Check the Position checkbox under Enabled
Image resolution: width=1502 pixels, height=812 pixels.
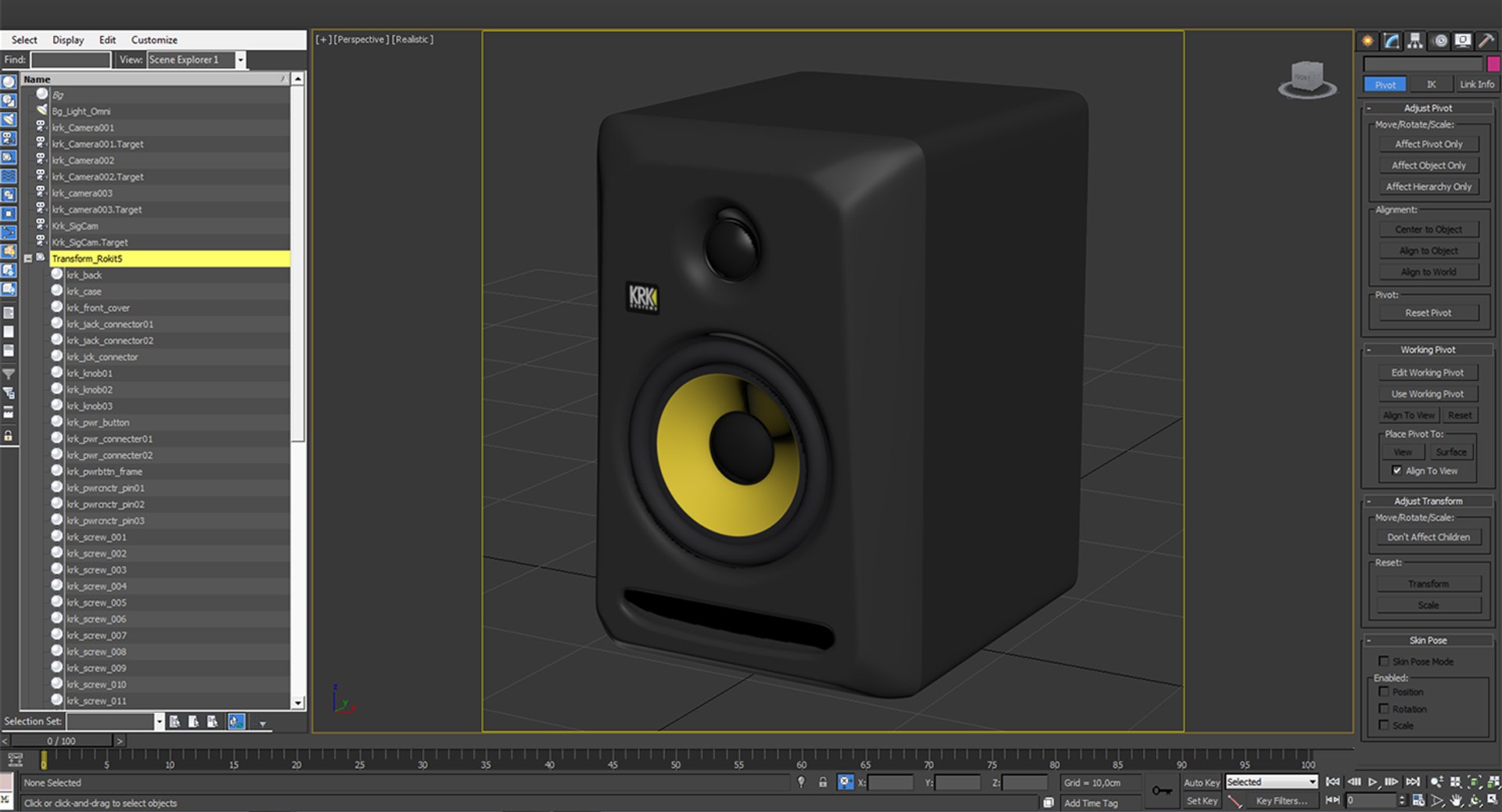[x=1383, y=692]
